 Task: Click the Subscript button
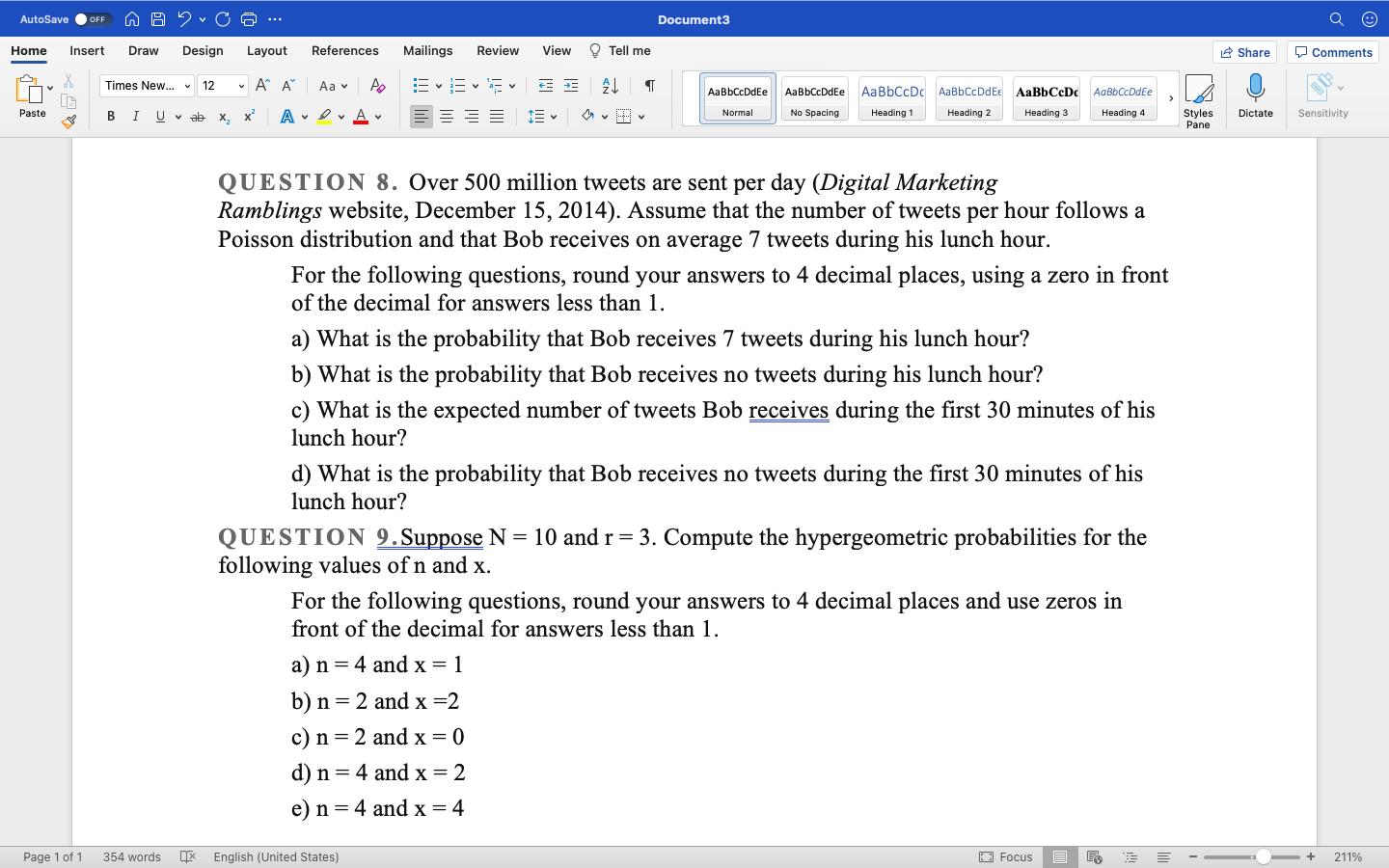click(x=224, y=117)
